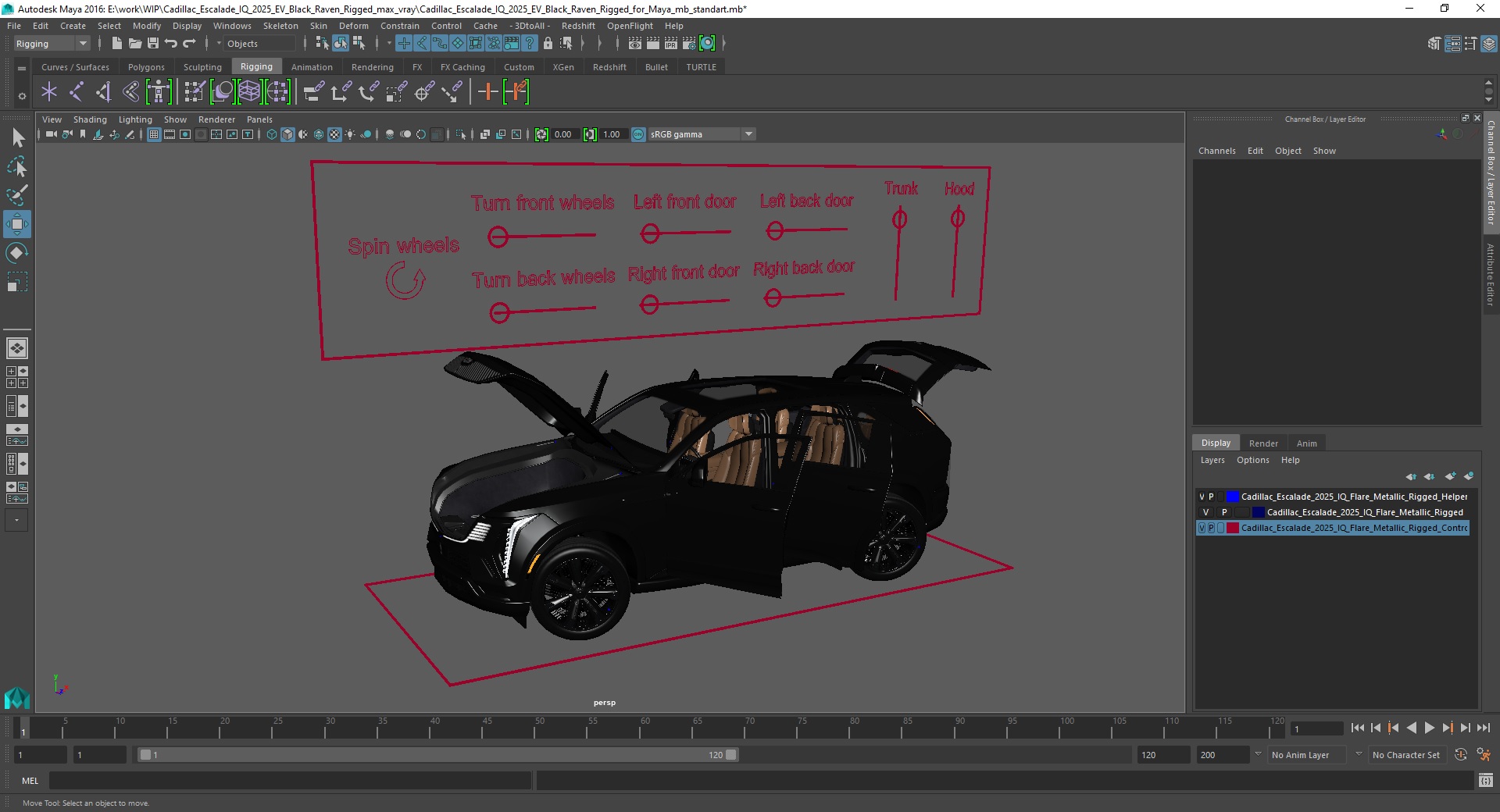Click the HumanIK character shelf icon
This screenshot has width=1500, height=812.
[x=159, y=92]
